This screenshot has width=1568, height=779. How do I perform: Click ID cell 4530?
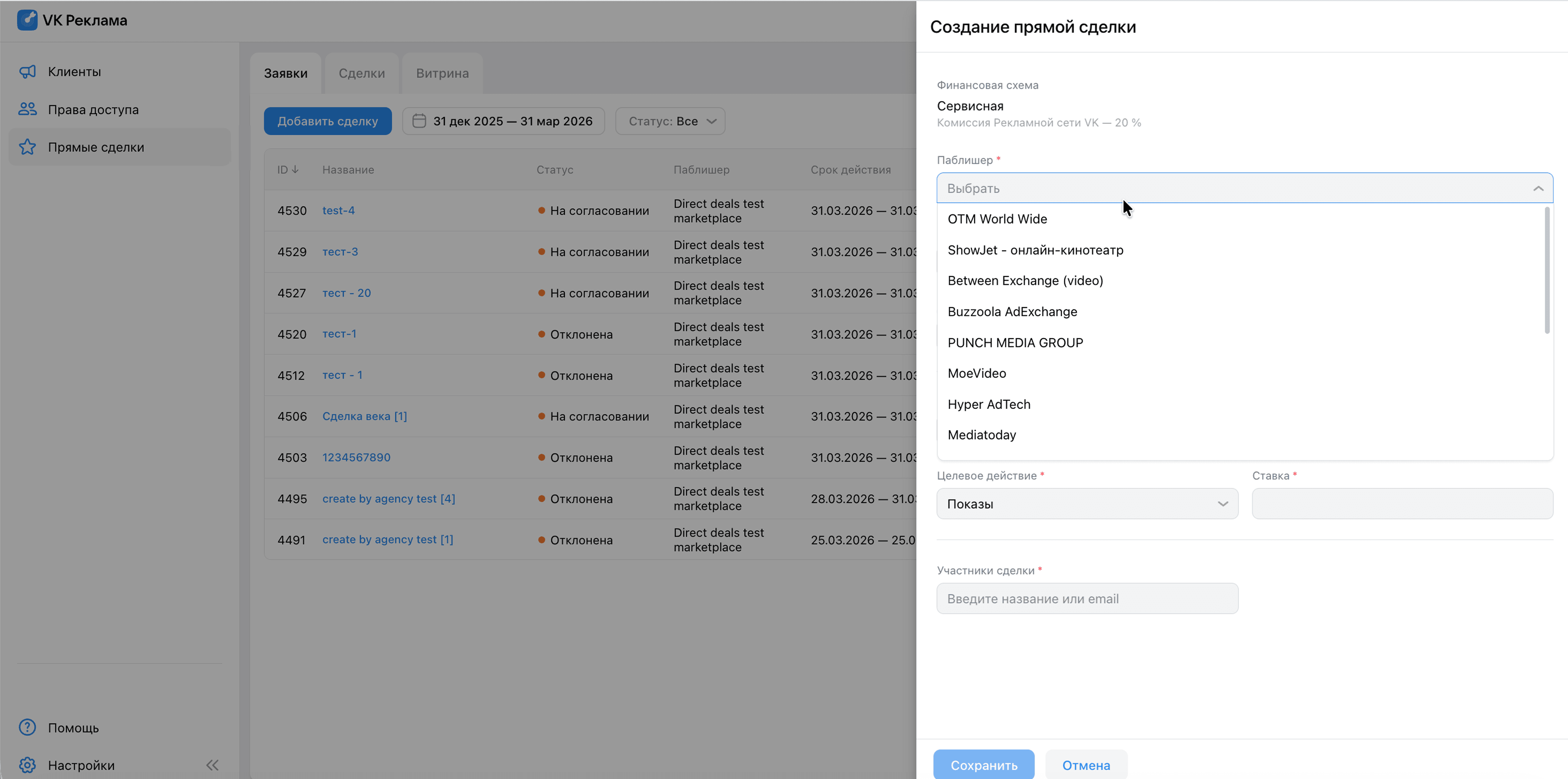(x=292, y=211)
